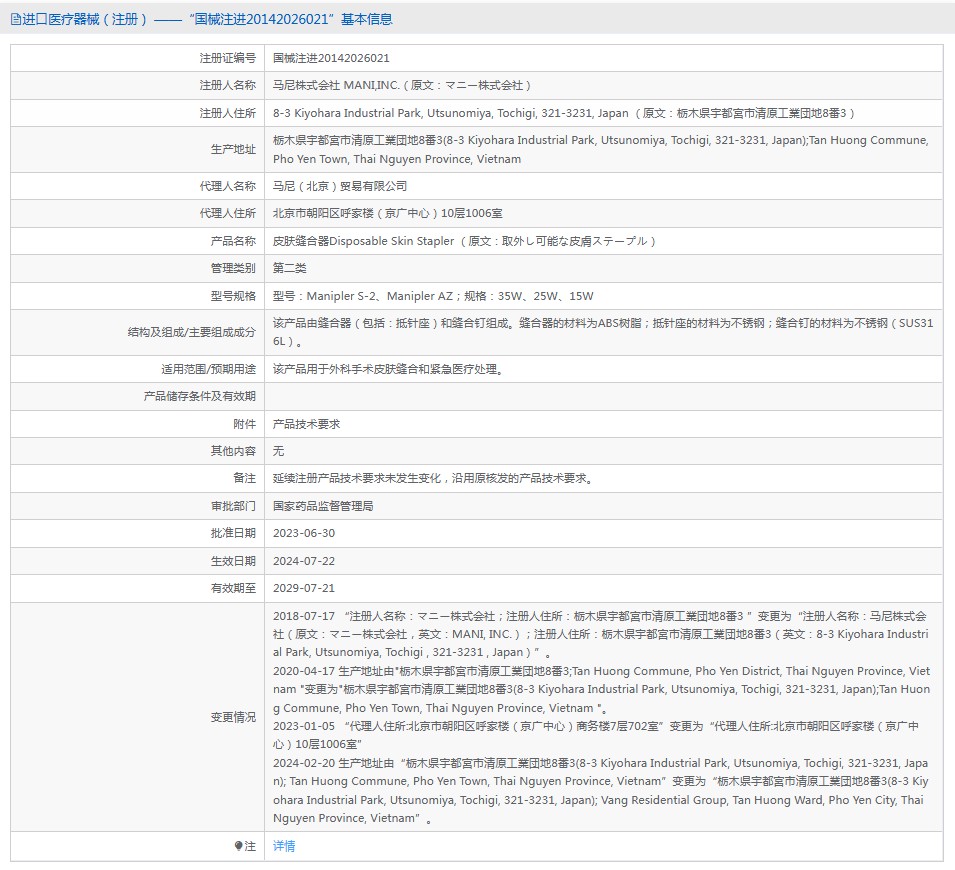
Task: Click the 管理类别 label
Action: pyautogui.click(x=233, y=268)
